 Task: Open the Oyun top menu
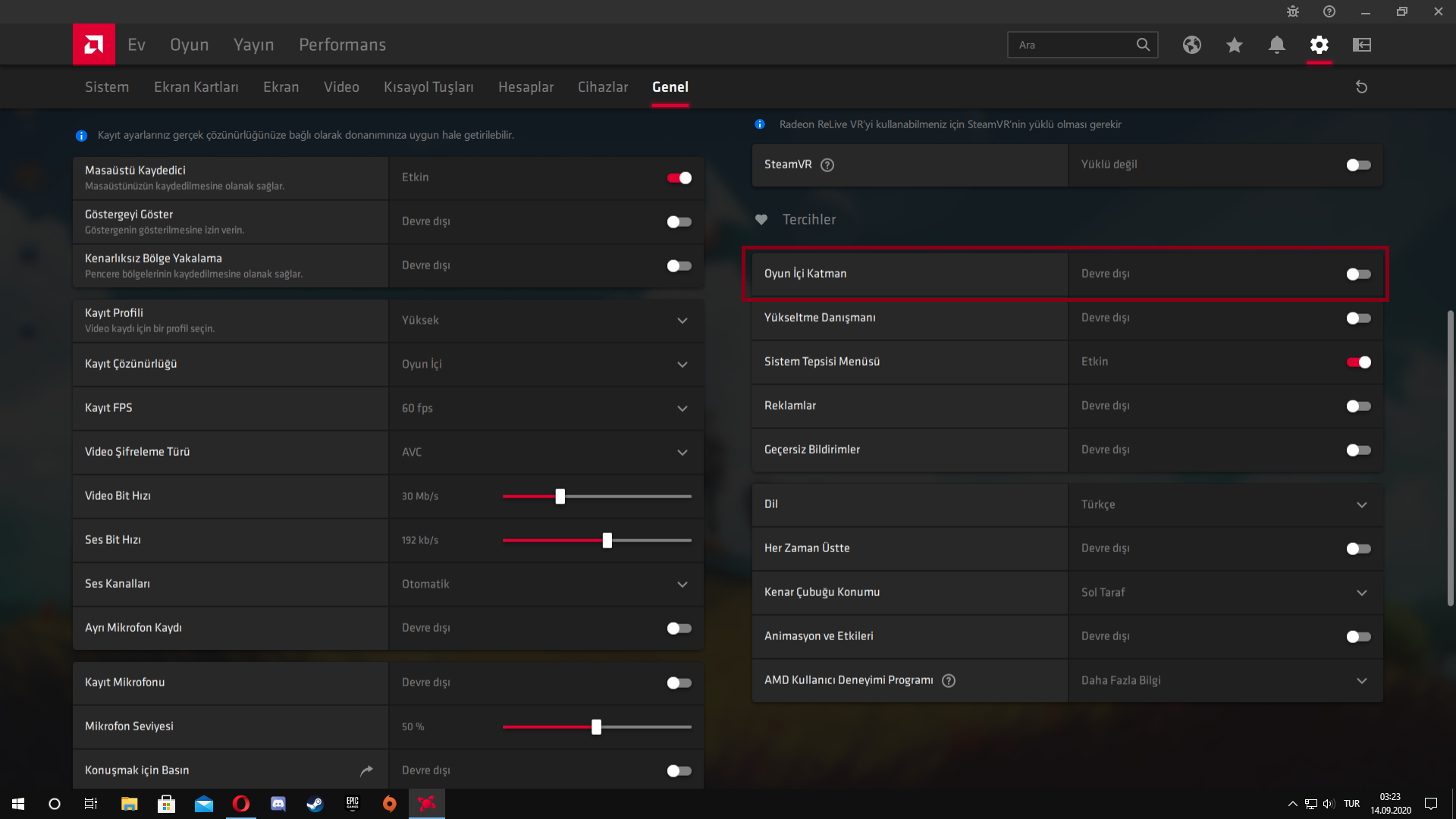189,45
